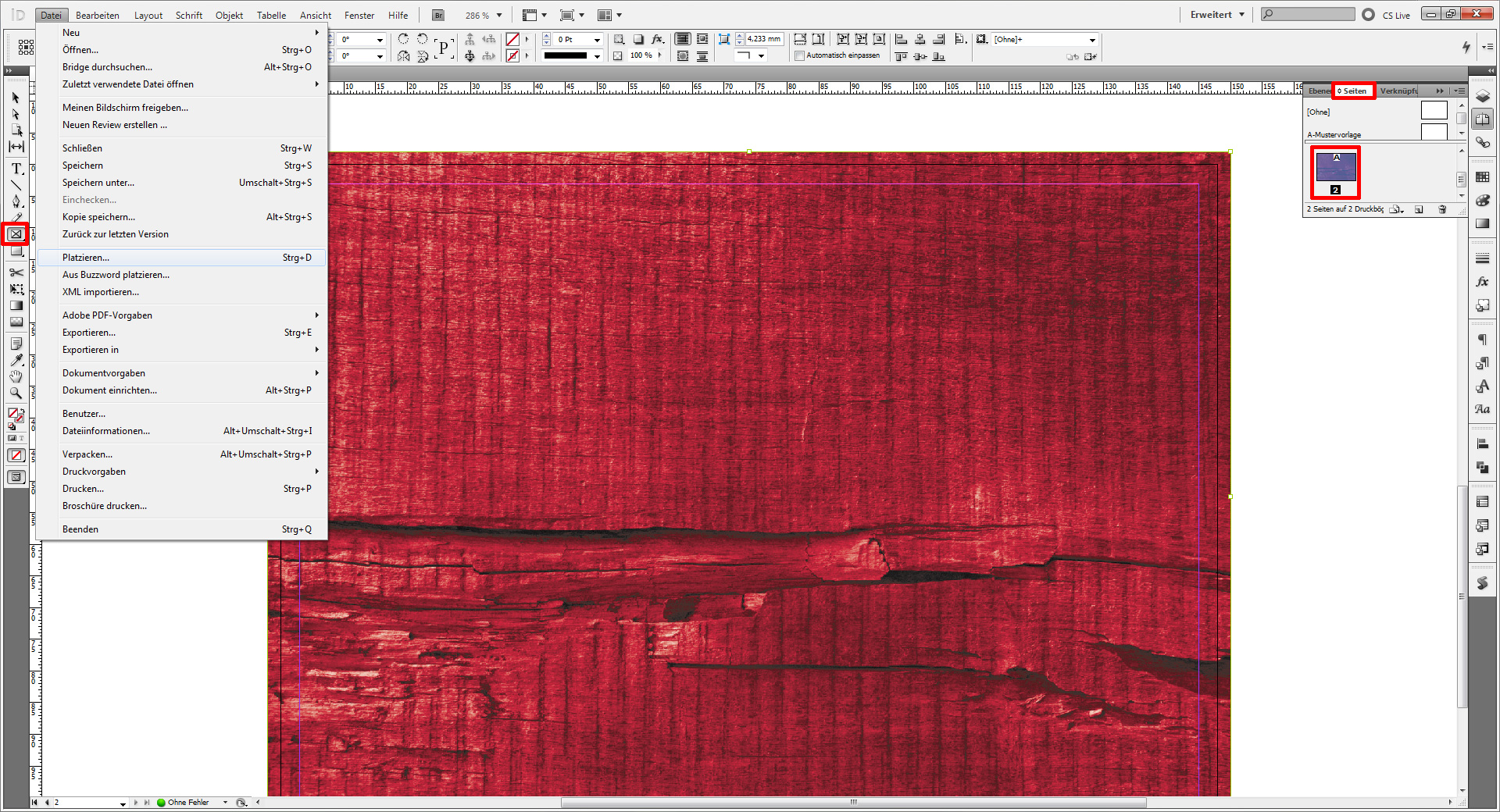
Task: Open the [Ohne]+ object style dropdown
Action: pyautogui.click(x=1091, y=39)
